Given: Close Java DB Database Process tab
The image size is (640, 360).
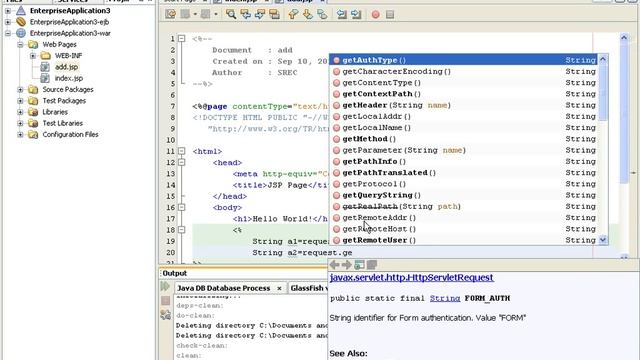Looking at the screenshot, I should pos(279,288).
